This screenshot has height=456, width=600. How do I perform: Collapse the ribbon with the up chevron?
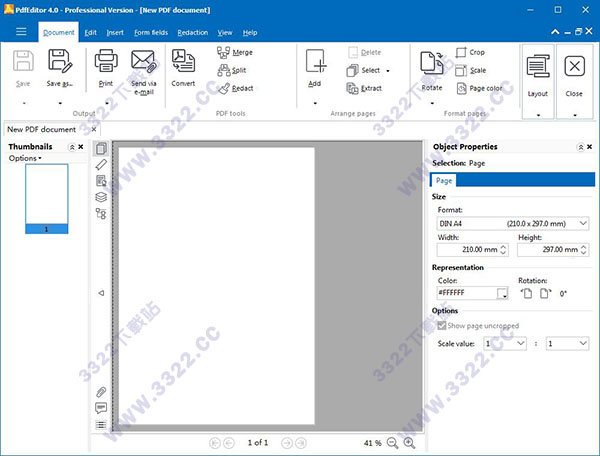[x=555, y=32]
